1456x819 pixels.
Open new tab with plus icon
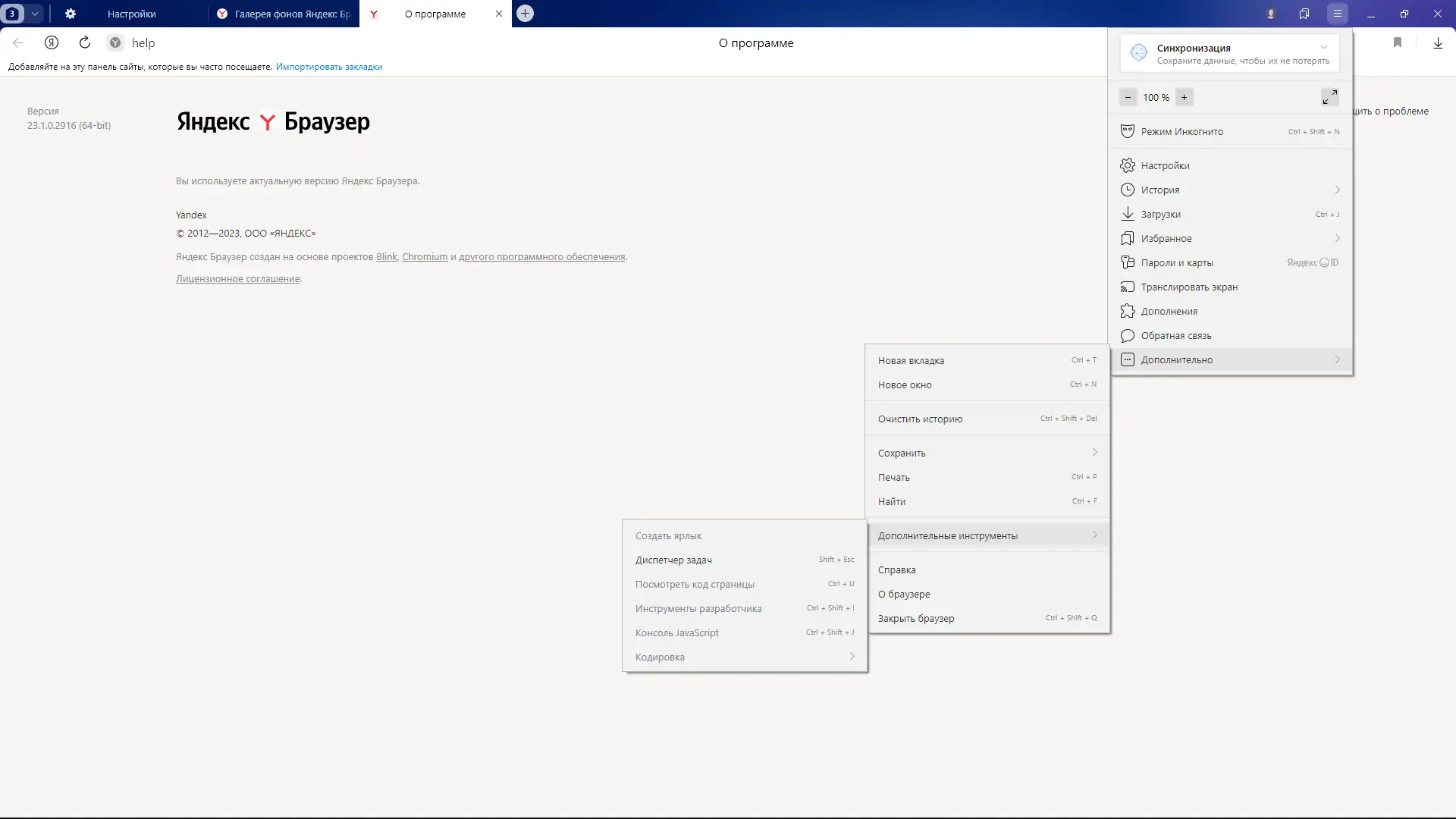coord(525,14)
